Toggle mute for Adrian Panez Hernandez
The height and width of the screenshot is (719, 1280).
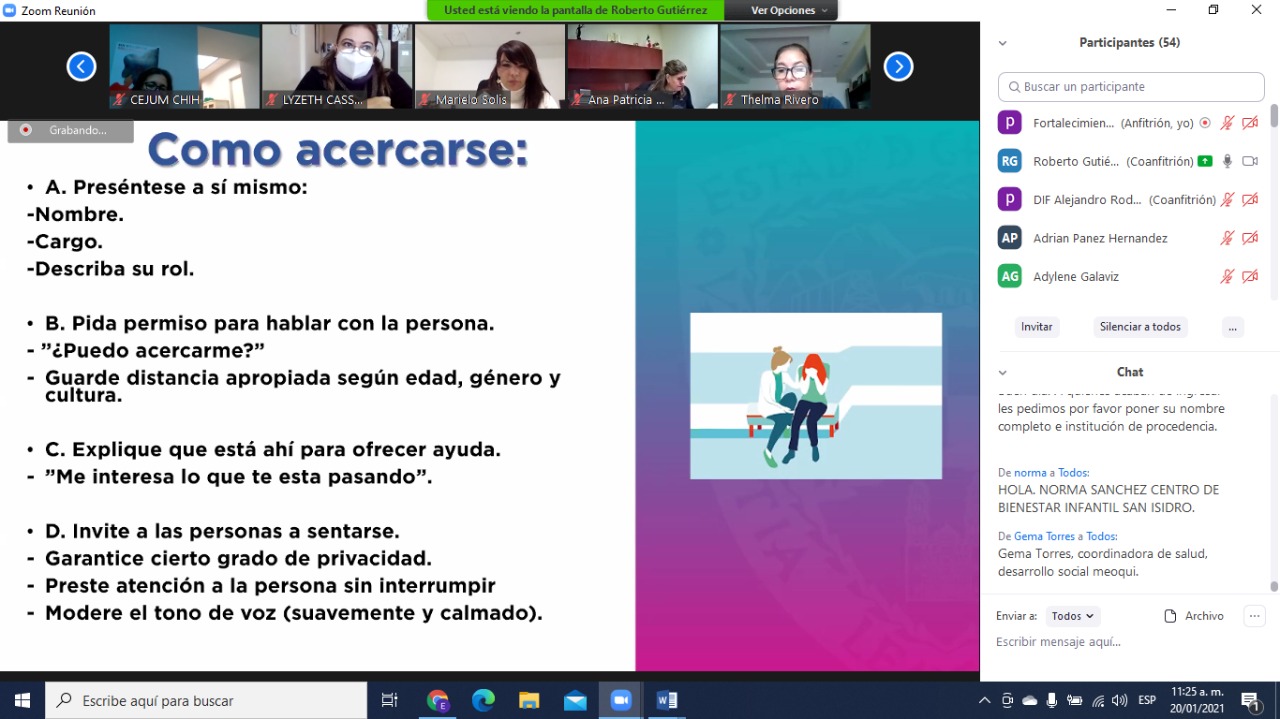1227,238
